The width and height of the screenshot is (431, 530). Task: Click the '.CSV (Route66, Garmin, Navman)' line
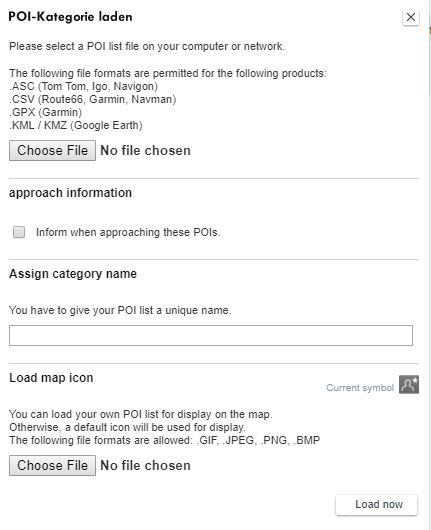click(93, 99)
